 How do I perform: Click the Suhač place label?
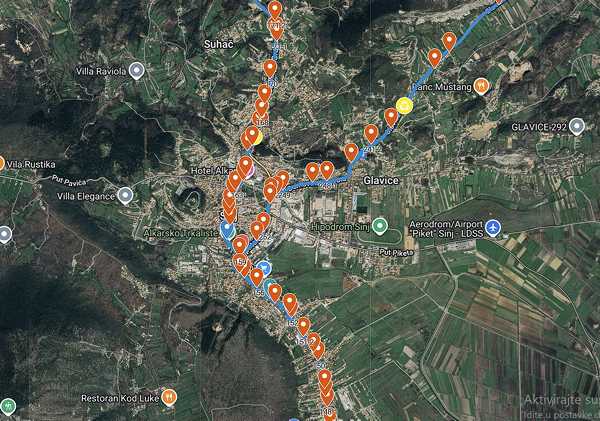click(x=218, y=44)
